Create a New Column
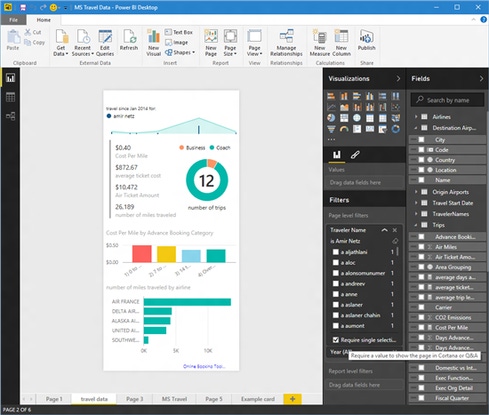 pyautogui.click(x=341, y=43)
